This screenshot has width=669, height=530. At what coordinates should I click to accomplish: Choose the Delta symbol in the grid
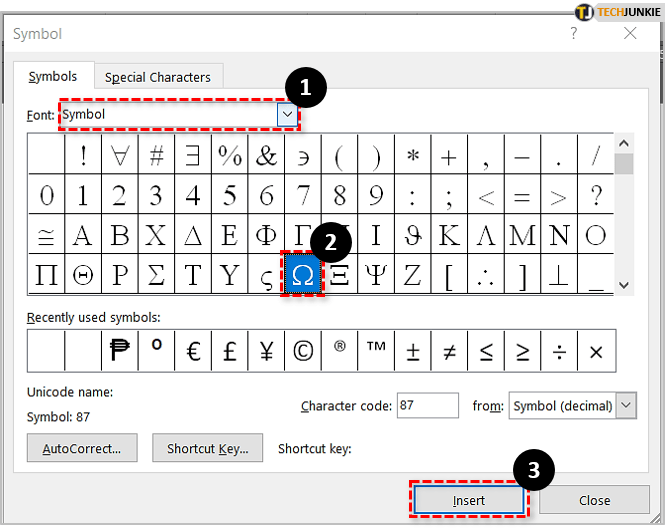[x=193, y=236]
